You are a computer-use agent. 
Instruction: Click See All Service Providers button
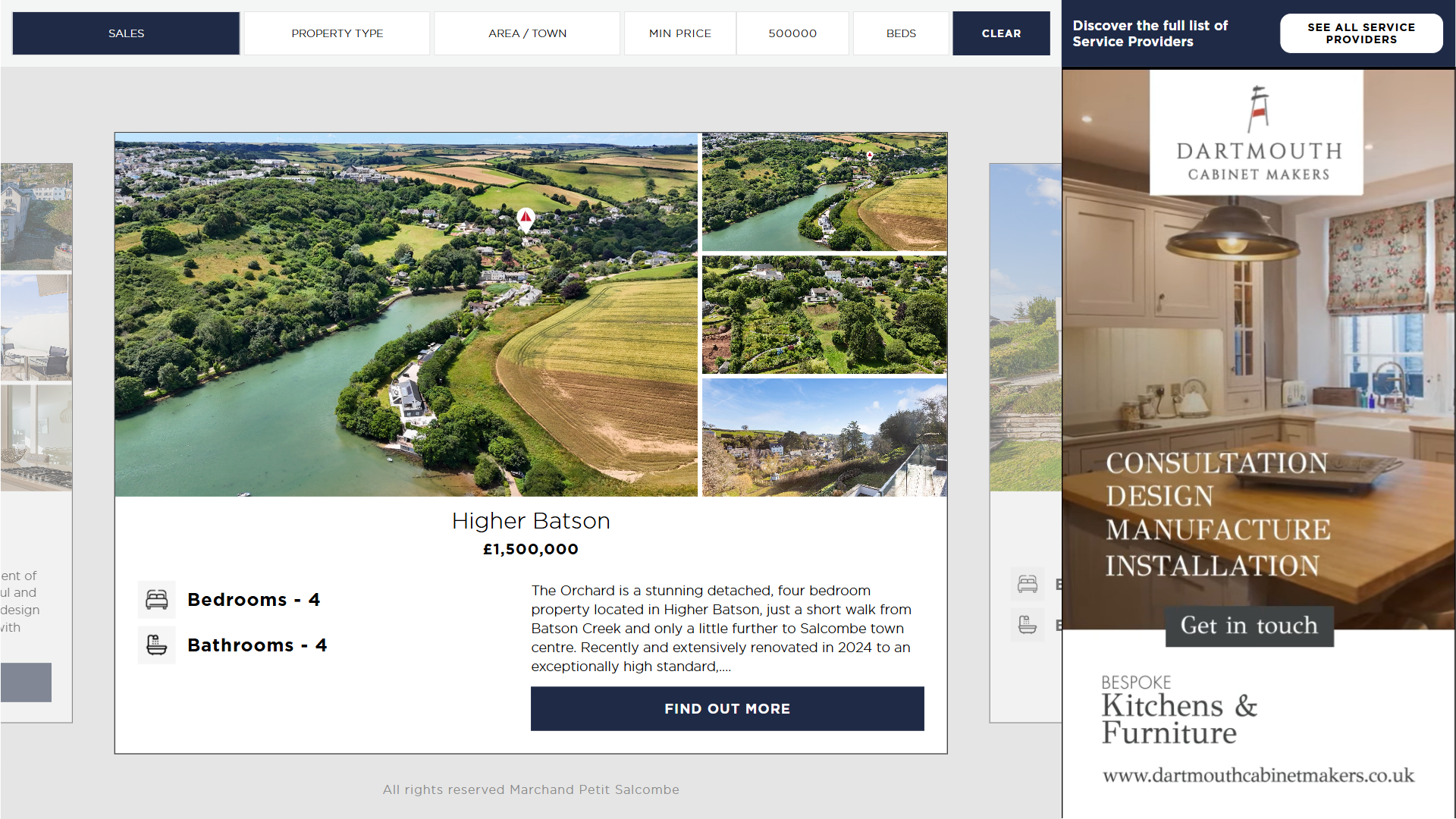[1361, 33]
